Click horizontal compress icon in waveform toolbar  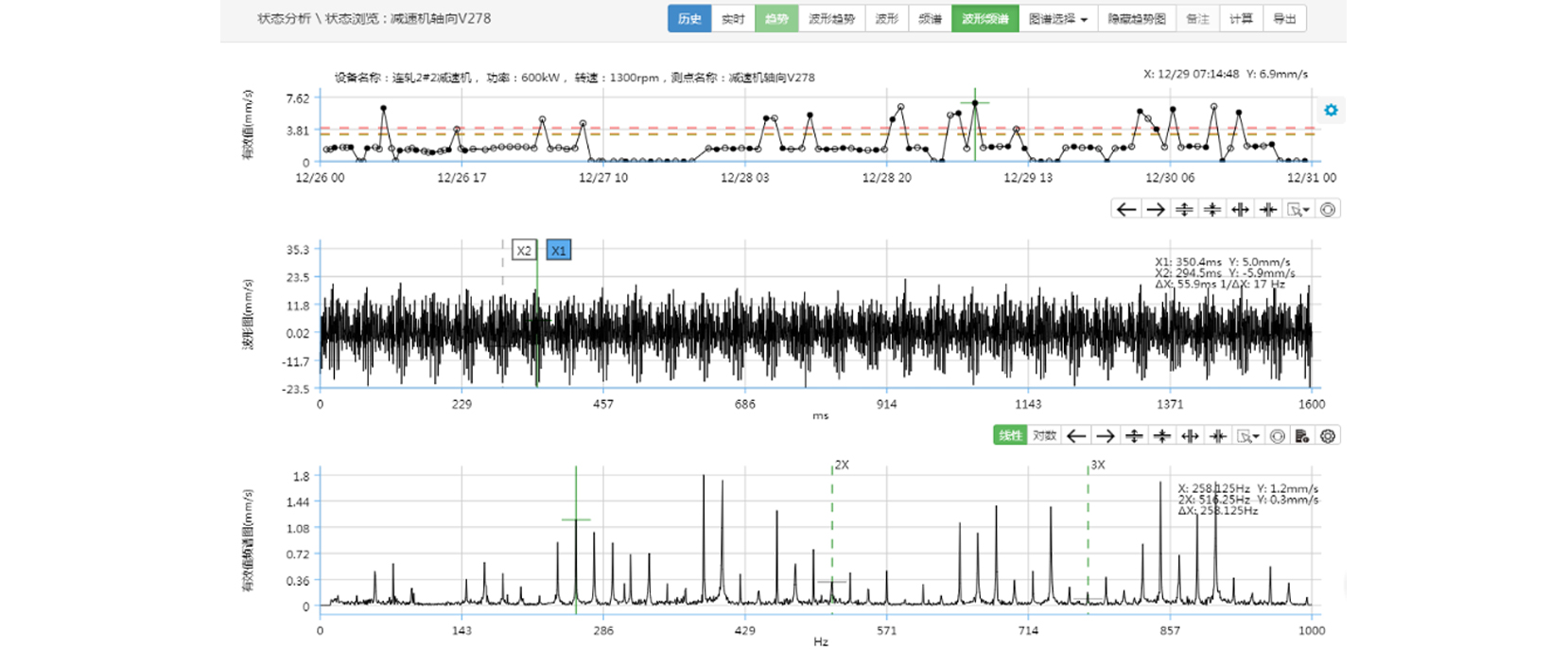[1268, 210]
